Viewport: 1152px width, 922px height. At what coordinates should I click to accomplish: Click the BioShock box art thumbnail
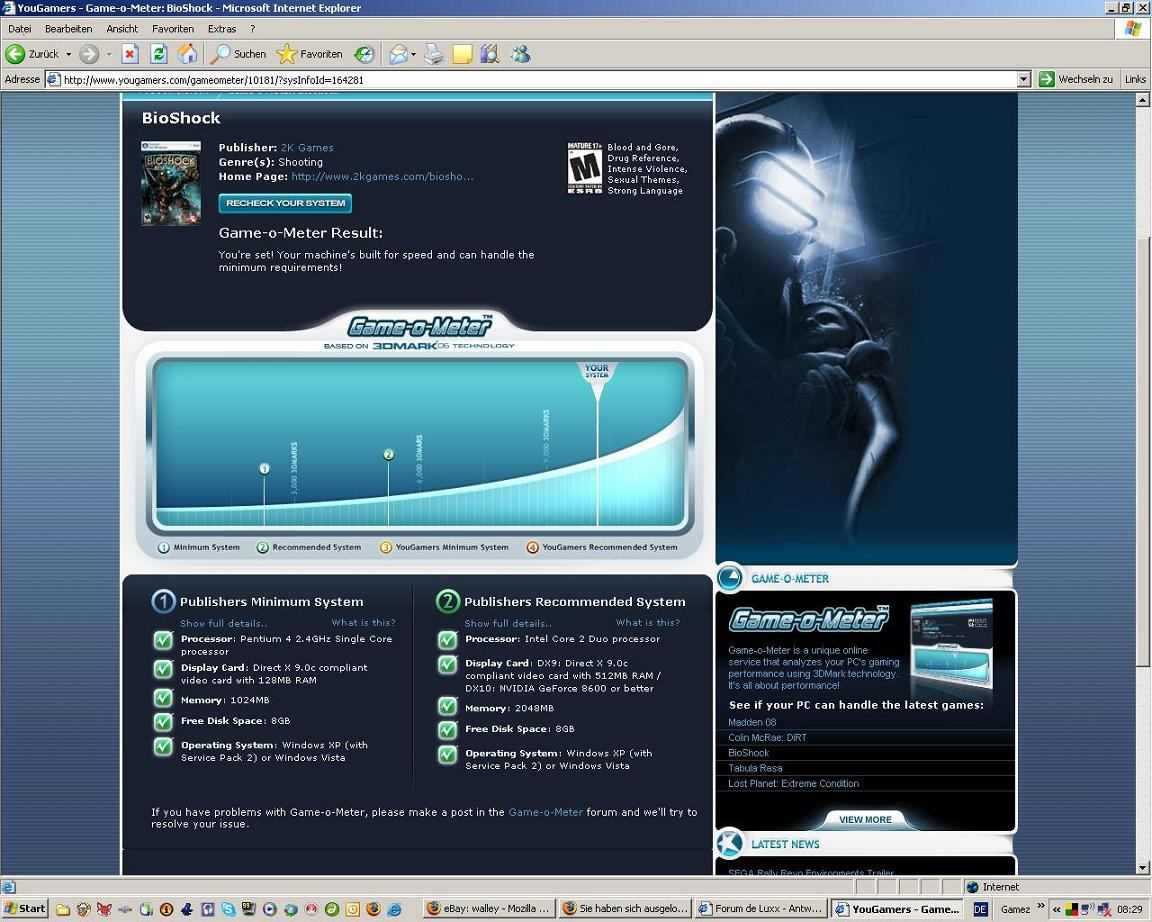coord(171,183)
